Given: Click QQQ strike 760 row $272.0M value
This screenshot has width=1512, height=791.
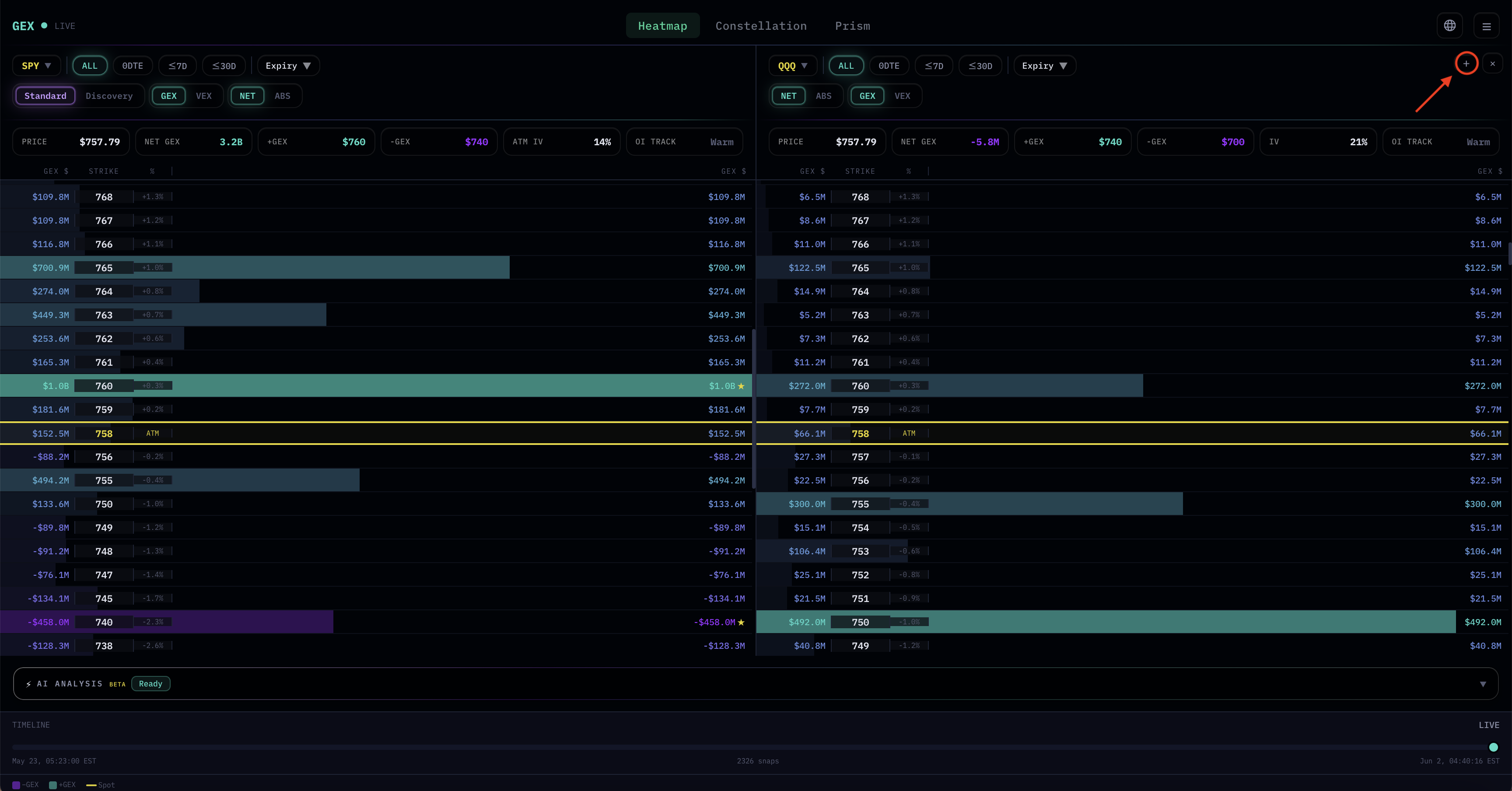Looking at the screenshot, I should (1483, 385).
